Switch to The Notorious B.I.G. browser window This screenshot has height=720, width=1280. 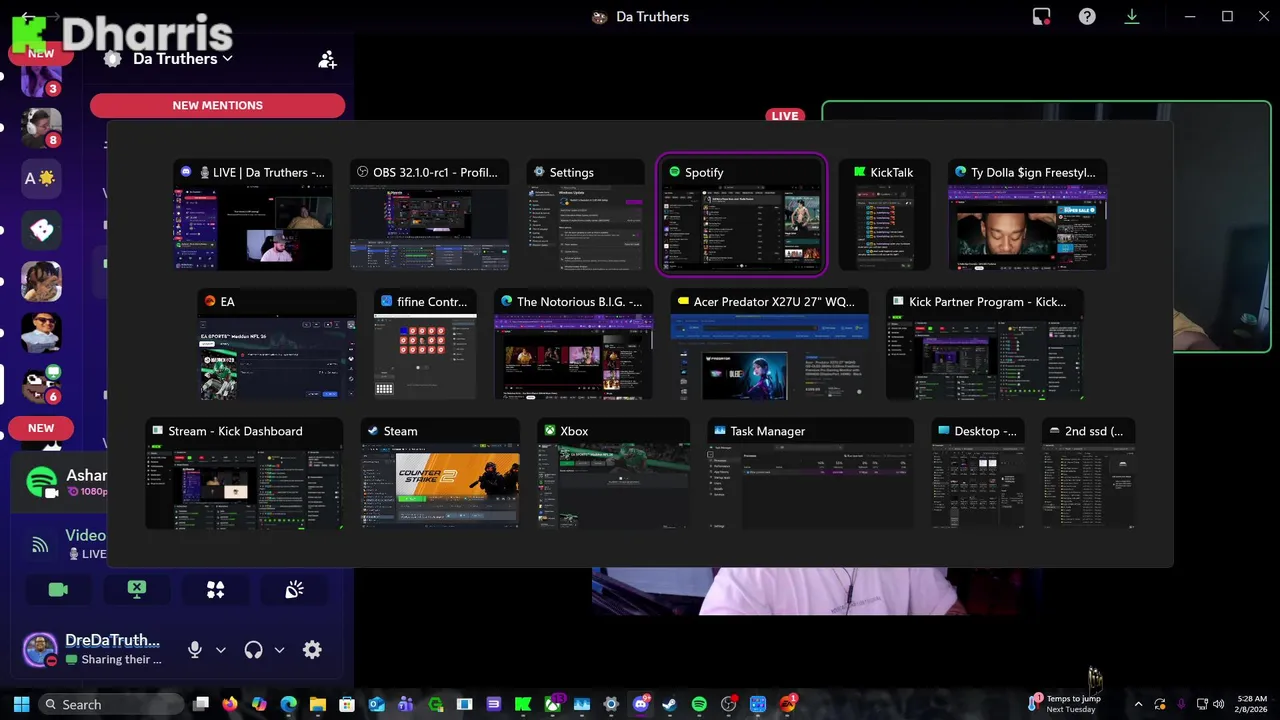(573, 344)
